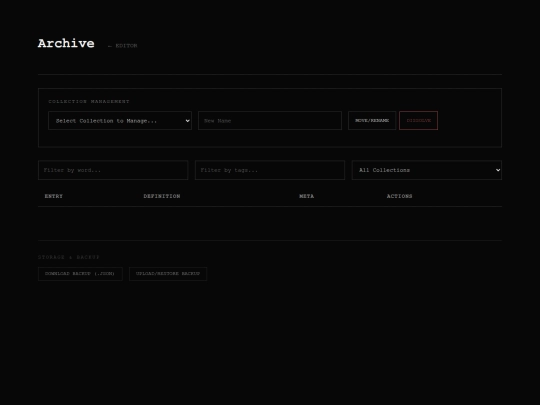Click the Collection Management heading
The height and width of the screenshot is (405, 540).
point(89,102)
